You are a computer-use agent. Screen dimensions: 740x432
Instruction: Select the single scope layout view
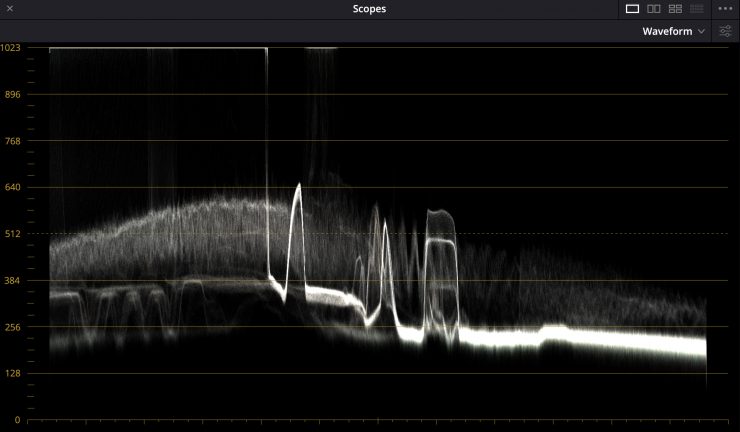(632, 9)
